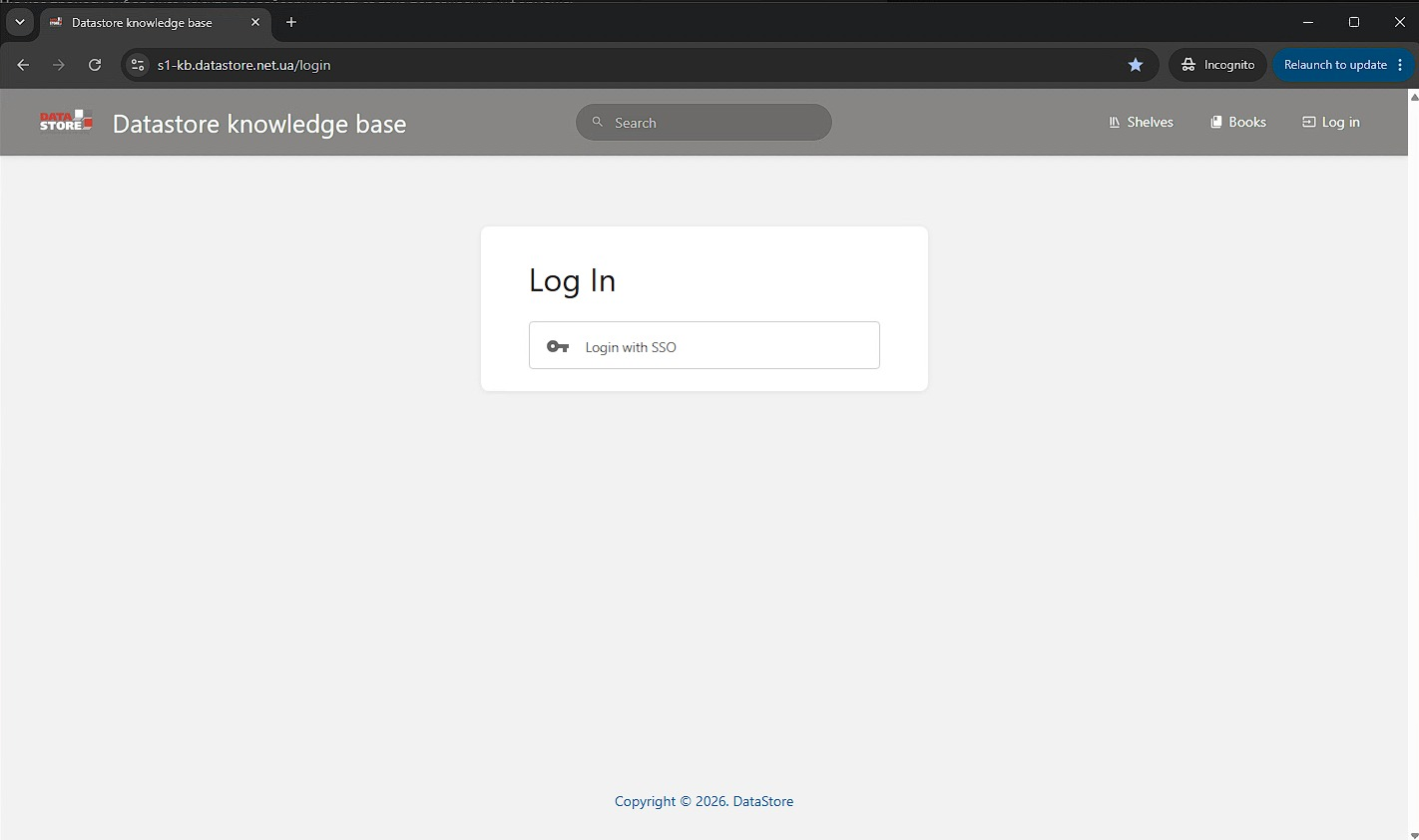Open a new browser tab
The width and height of the screenshot is (1419, 840).
[x=291, y=22]
